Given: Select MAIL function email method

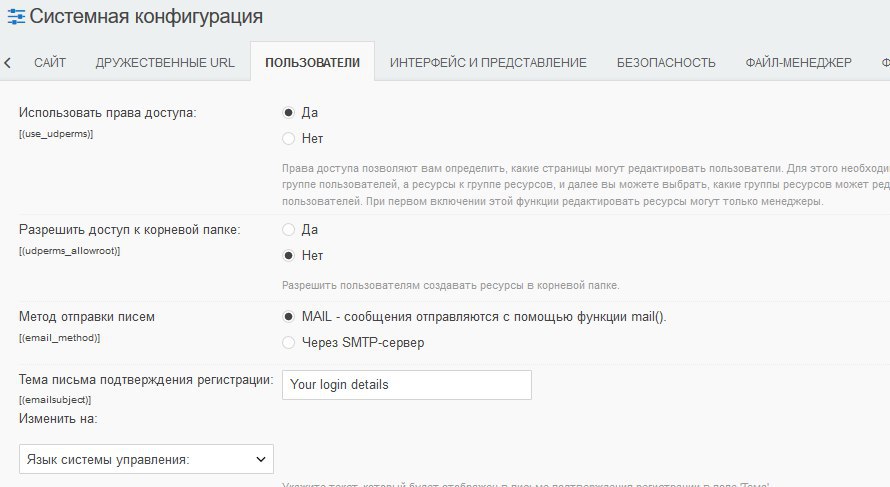Looking at the screenshot, I should 288,317.
